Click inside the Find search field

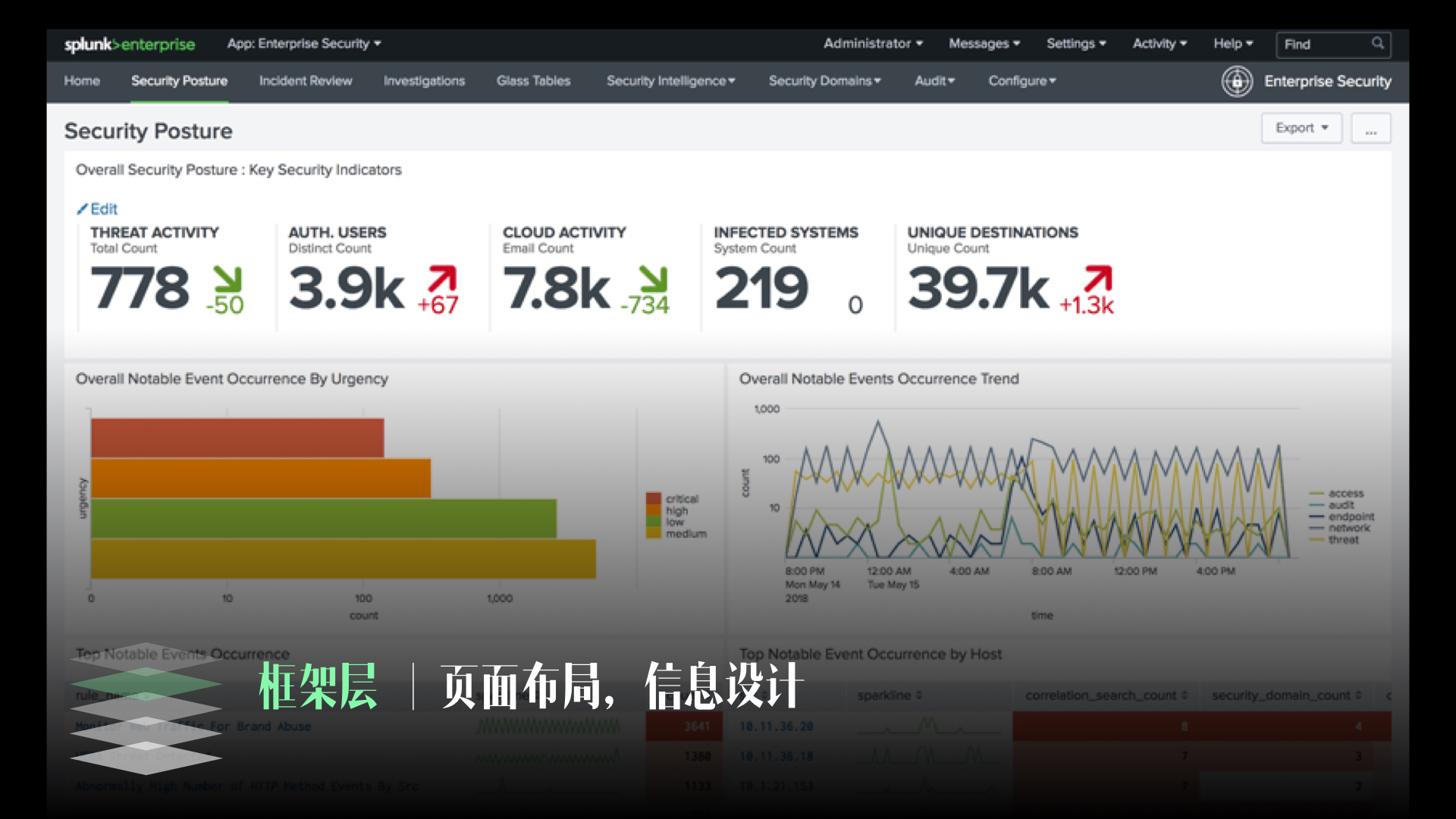(x=1319, y=44)
